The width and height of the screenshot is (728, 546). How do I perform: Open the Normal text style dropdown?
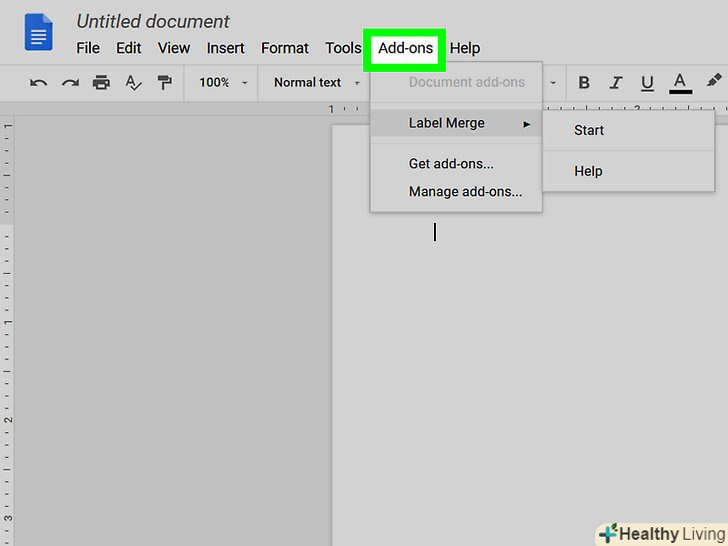pyautogui.click(x=317, y=83)
